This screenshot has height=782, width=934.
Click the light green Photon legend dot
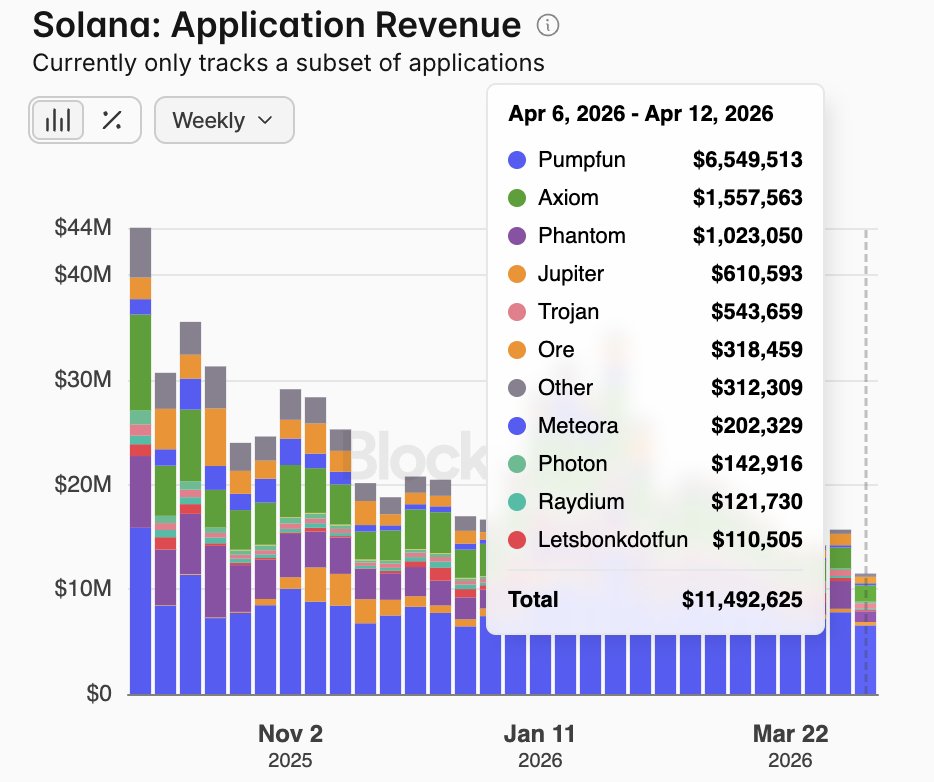click(x=517, y=464)
